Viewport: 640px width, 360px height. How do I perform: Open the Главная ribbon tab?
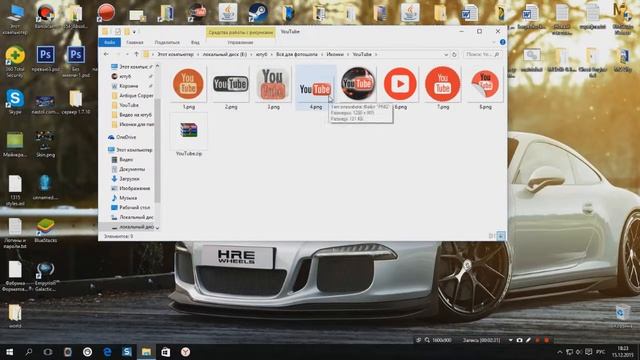pyautogui.click(x=135, y=42)
